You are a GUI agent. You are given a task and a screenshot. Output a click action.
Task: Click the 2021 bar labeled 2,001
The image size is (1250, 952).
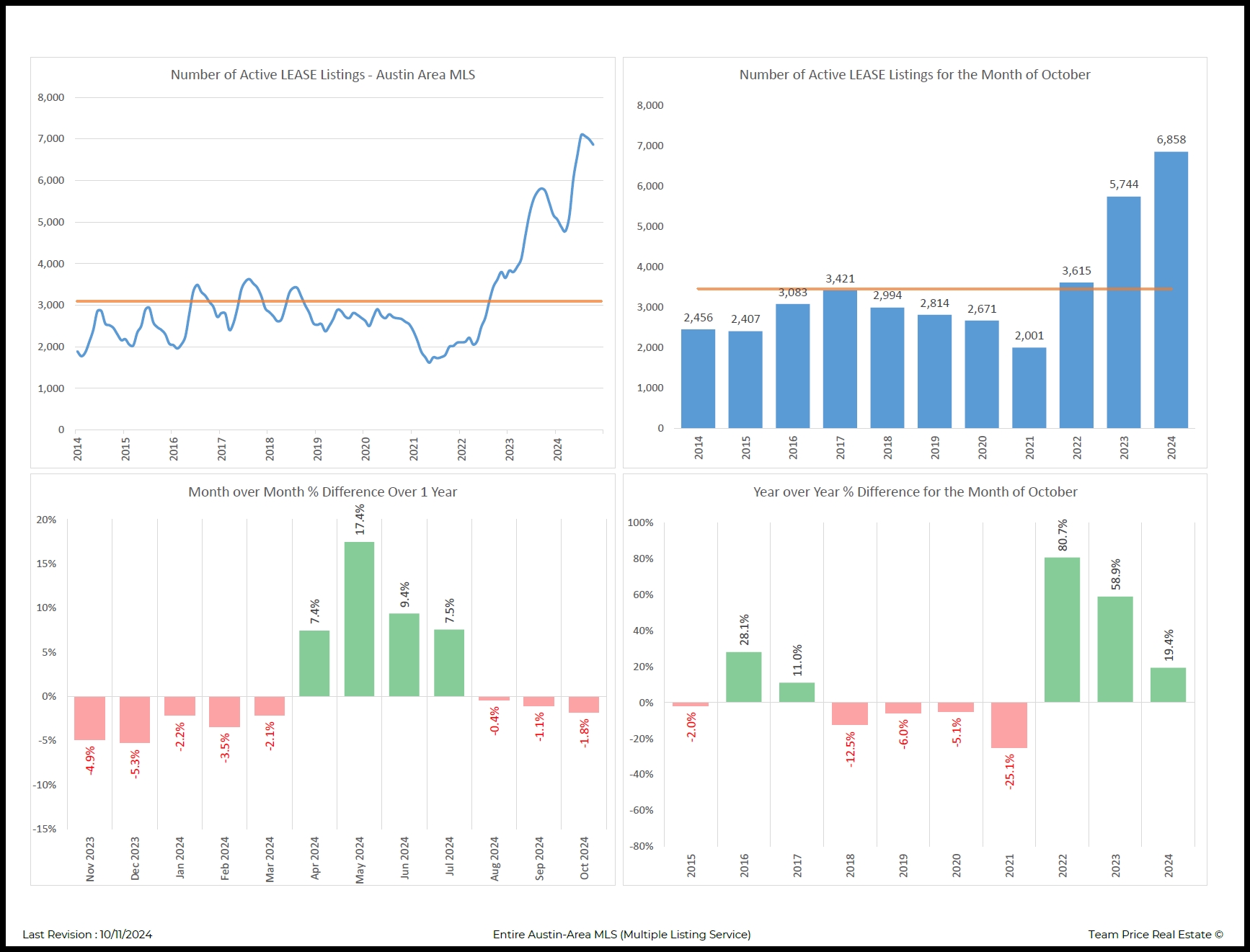1029,388
